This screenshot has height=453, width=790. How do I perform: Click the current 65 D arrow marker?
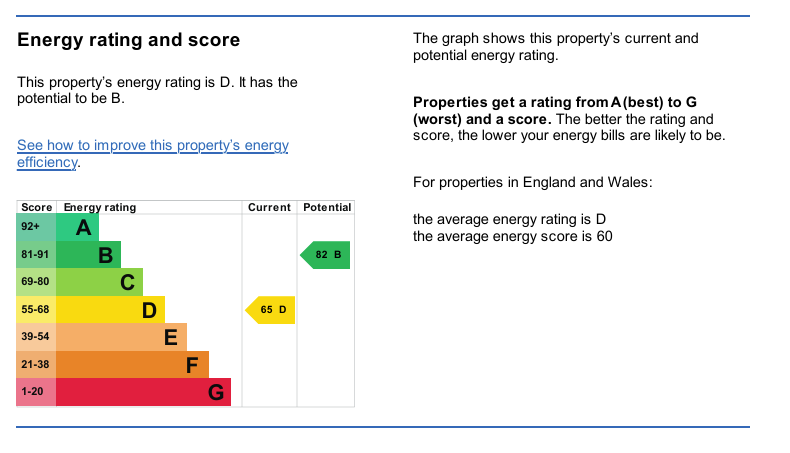pyautogui.click(x=270, y=310)
